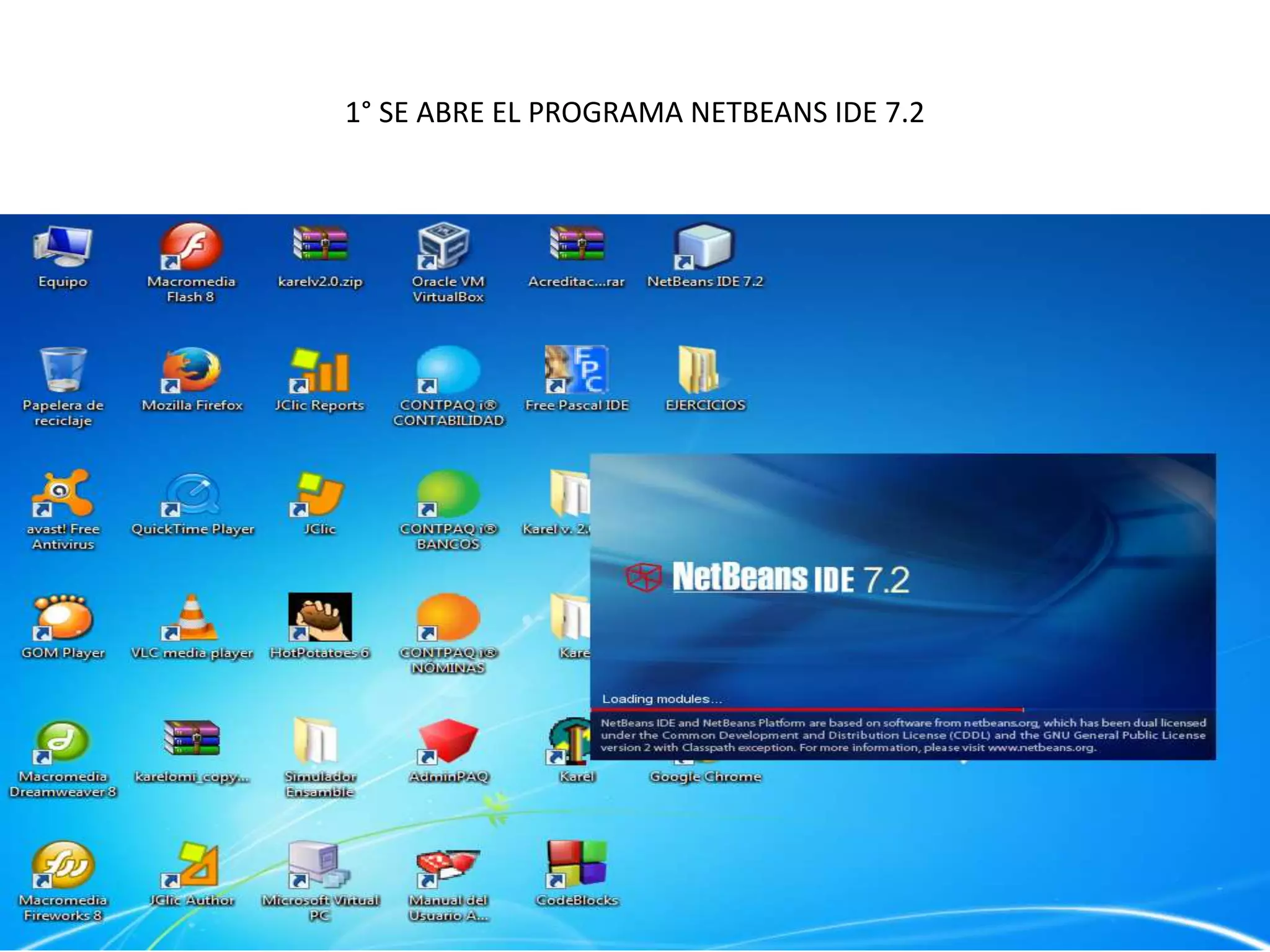Open the HotPotatoes 6 shortcut

[319, 619]
